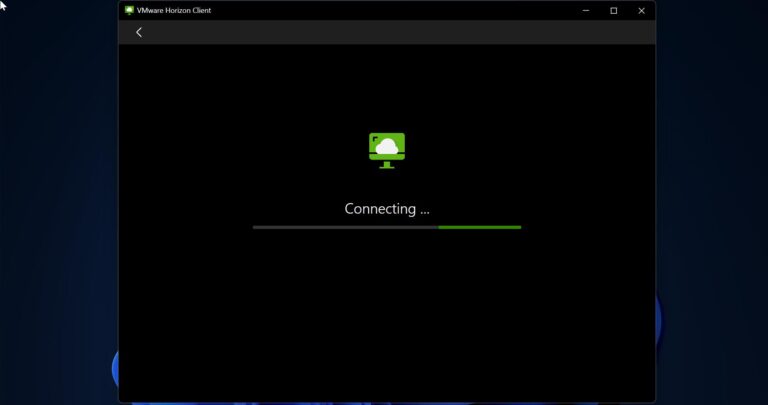Viewport: 768px width, 405px height.
Task: Minimize the VMware Horizon Client window
Action: click(x=586, y=10)
